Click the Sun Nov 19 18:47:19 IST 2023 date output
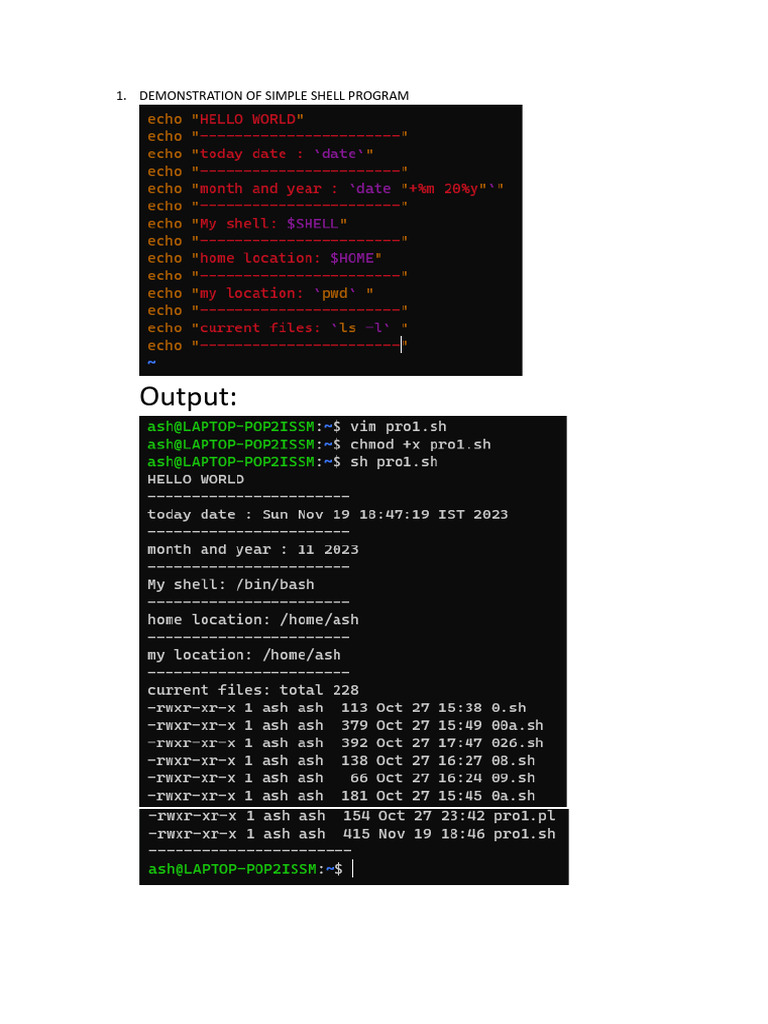This screenshot has height=1024, width=768. (385, 515)
